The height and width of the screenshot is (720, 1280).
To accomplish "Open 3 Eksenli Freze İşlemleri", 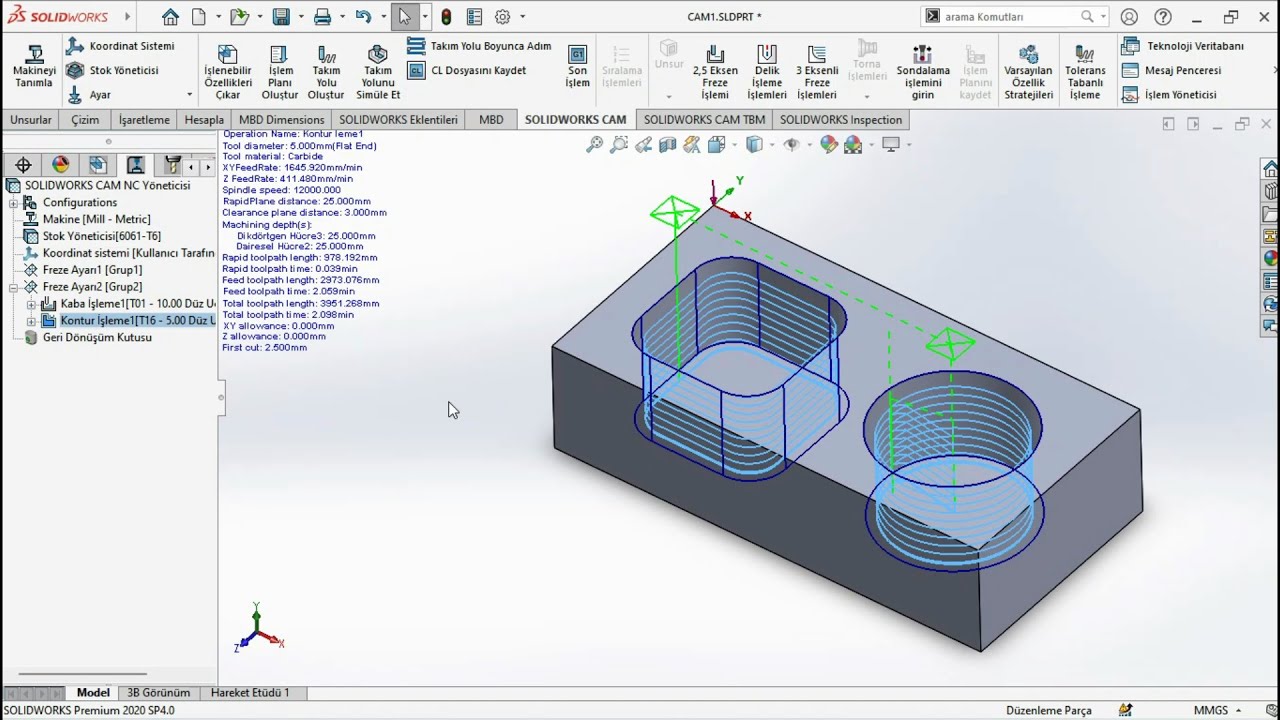I will pyautogui.click(x=817, y=73).
